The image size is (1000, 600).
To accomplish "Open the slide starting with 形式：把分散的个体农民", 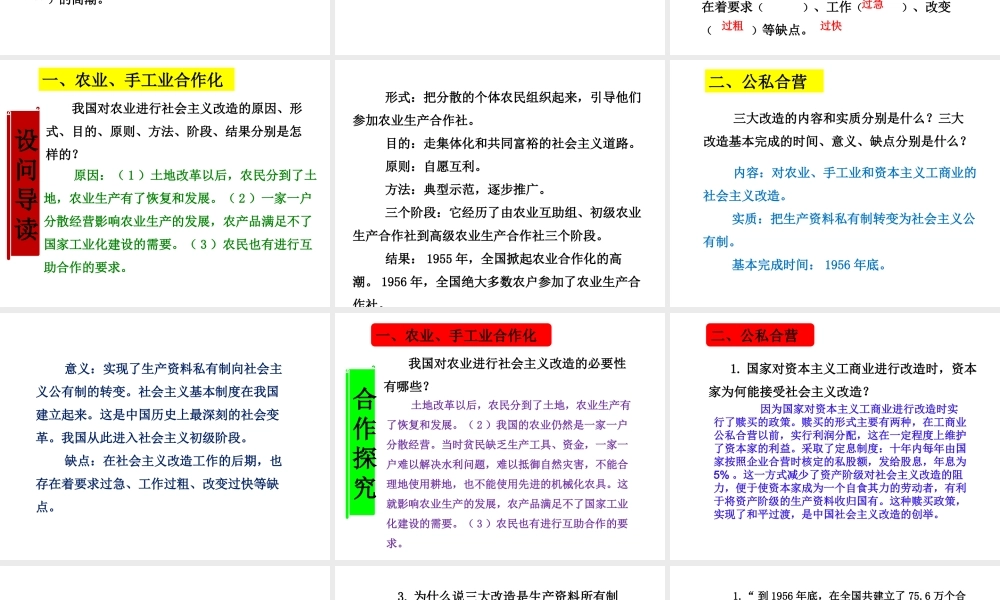I will pos(499,183).
